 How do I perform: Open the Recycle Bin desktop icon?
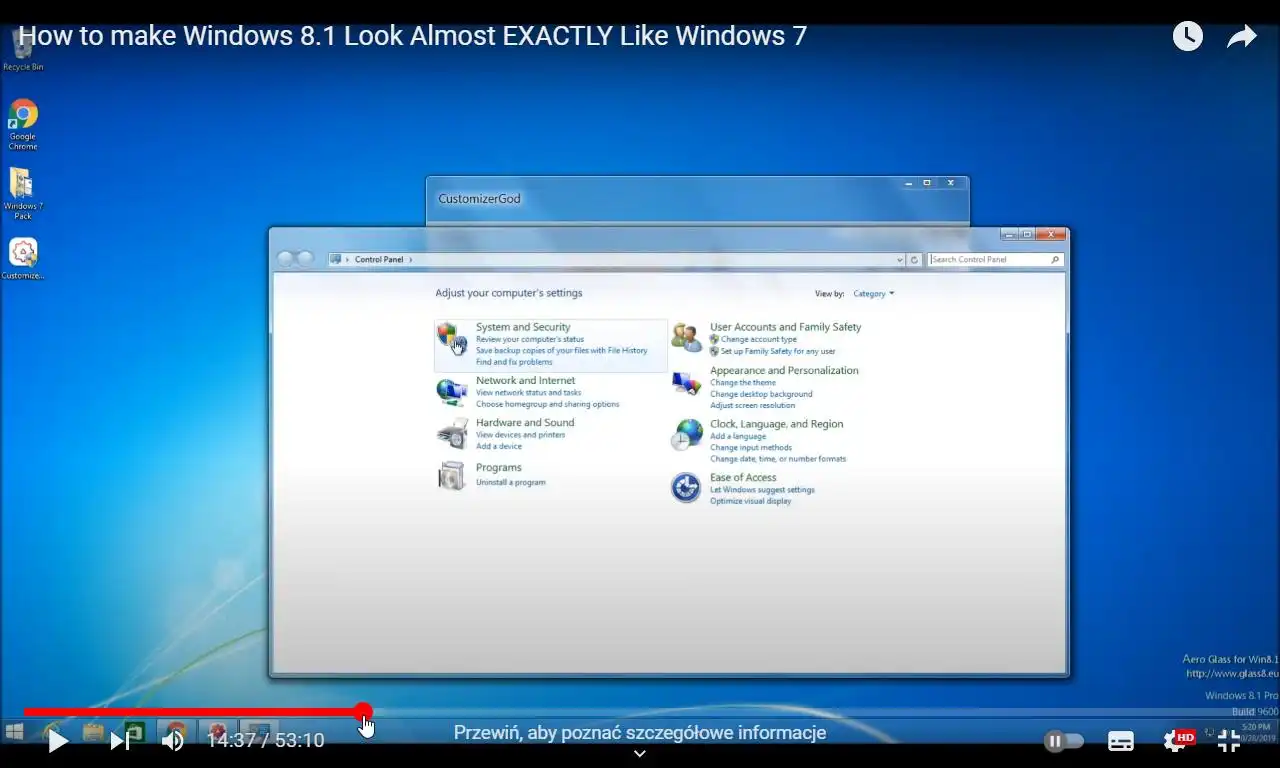point(23,50)
